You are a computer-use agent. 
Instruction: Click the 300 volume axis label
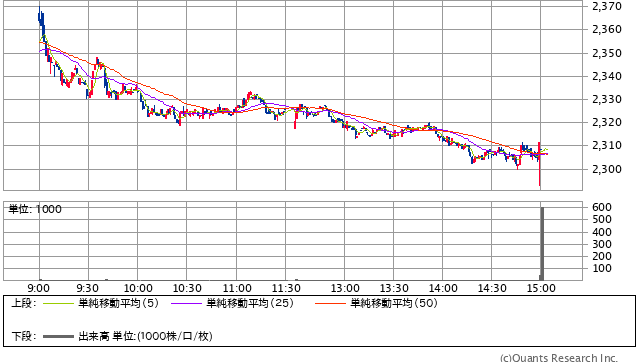point(602,244)
